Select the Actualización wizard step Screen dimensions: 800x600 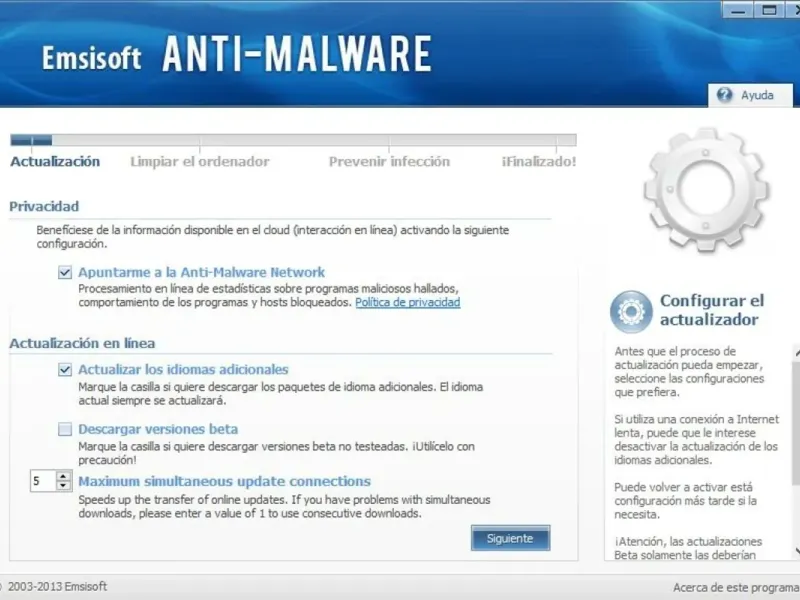55,162
